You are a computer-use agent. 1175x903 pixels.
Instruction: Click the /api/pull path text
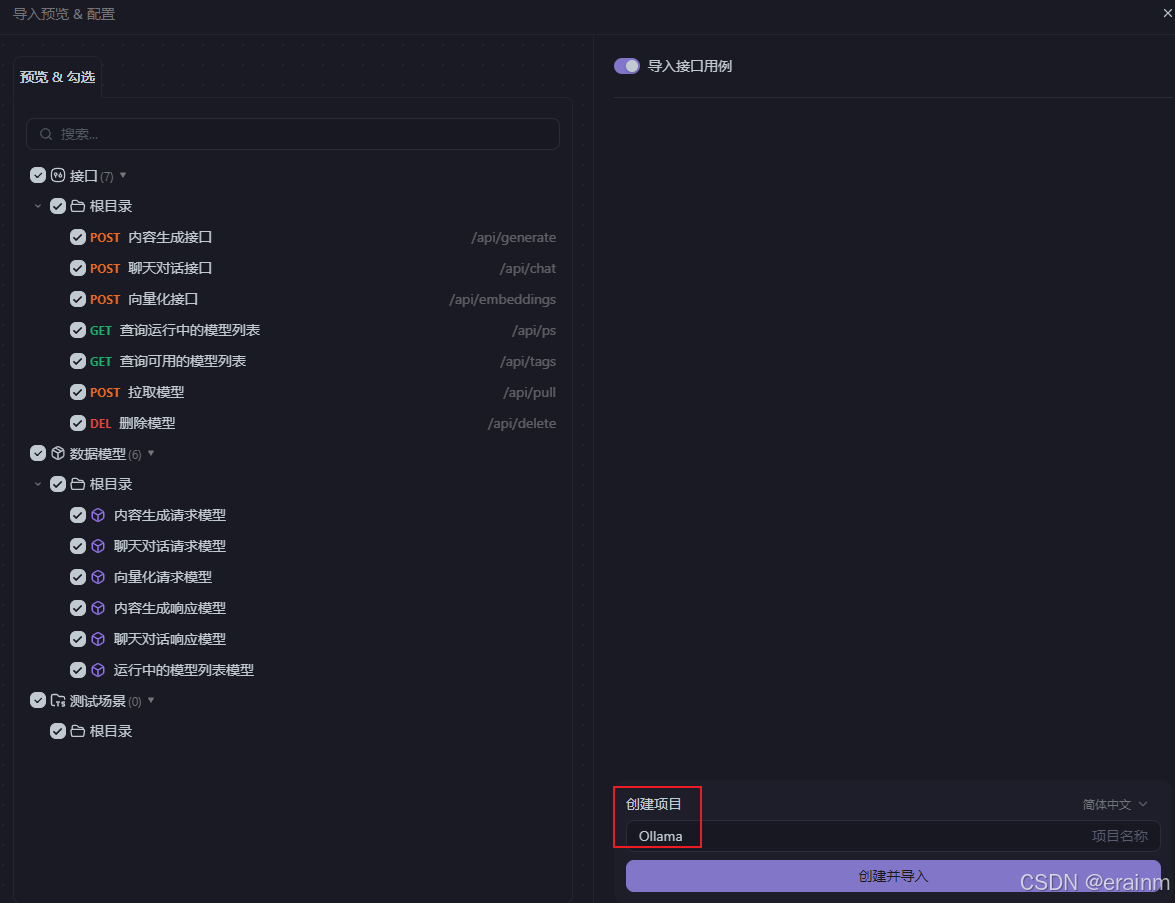click(x=529, y=392)
